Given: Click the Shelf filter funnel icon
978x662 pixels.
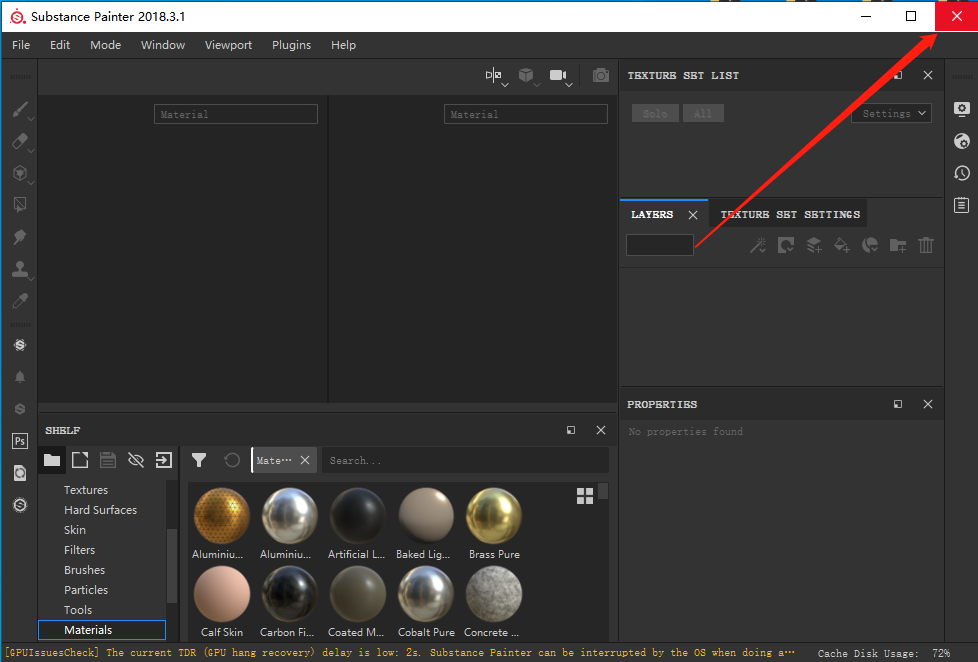Looking at the screenshot, I should click(x=199, y=460).
